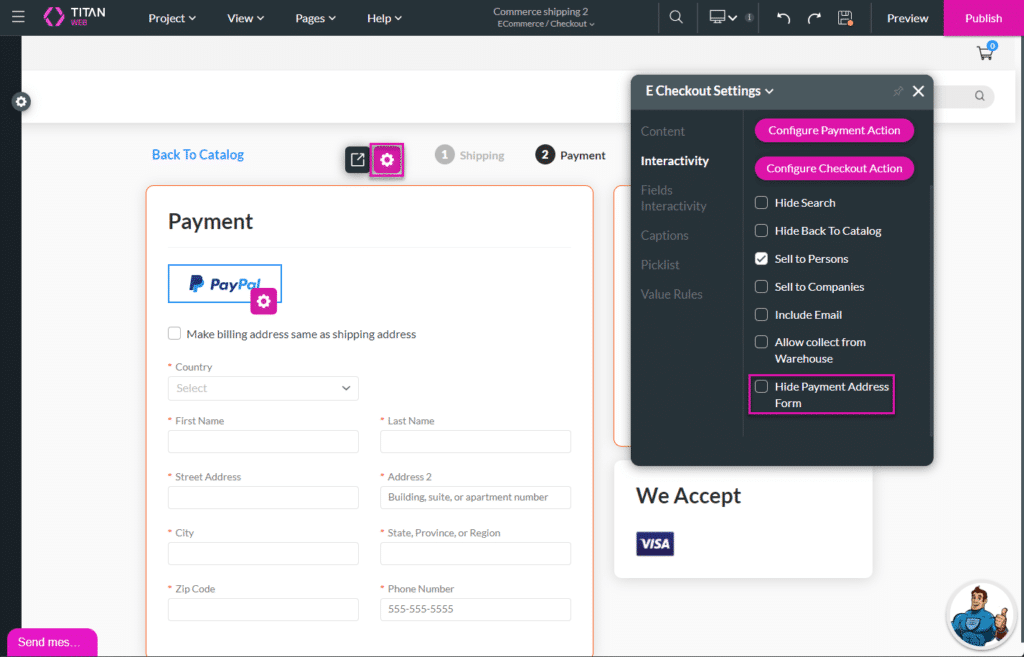Click the undo arrow icon
This screenshot has width=1024, height=657.
[784, 18]
